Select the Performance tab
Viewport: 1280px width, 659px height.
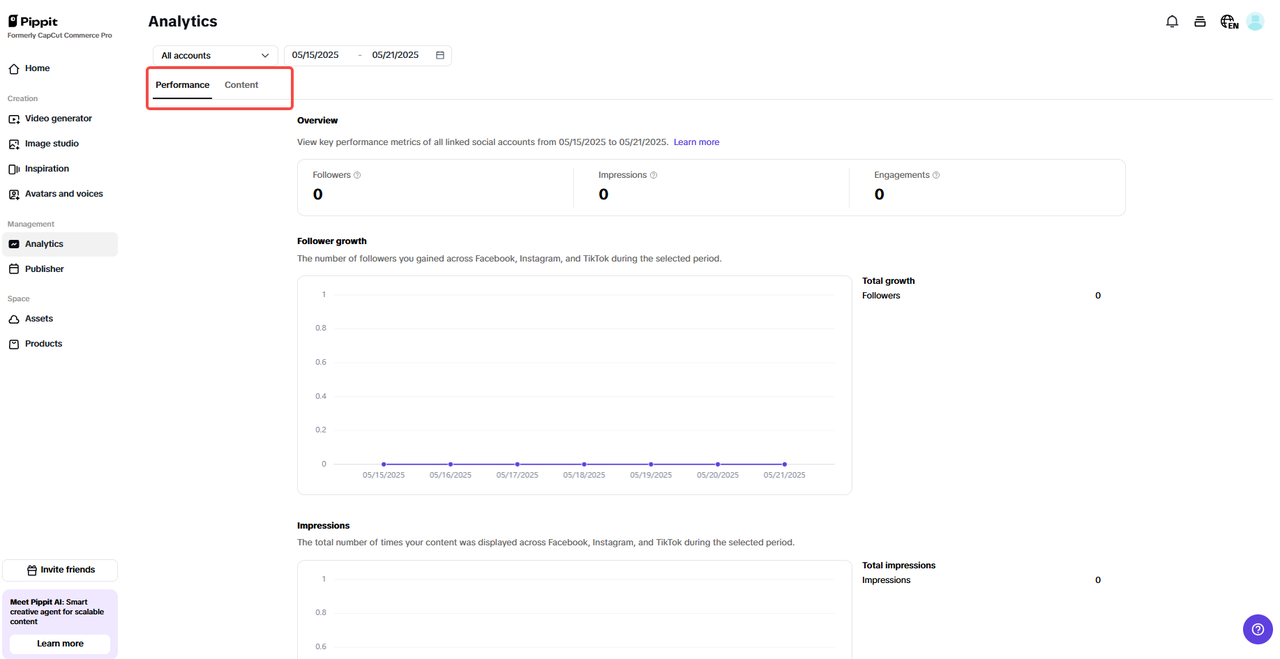pos(182,85)
